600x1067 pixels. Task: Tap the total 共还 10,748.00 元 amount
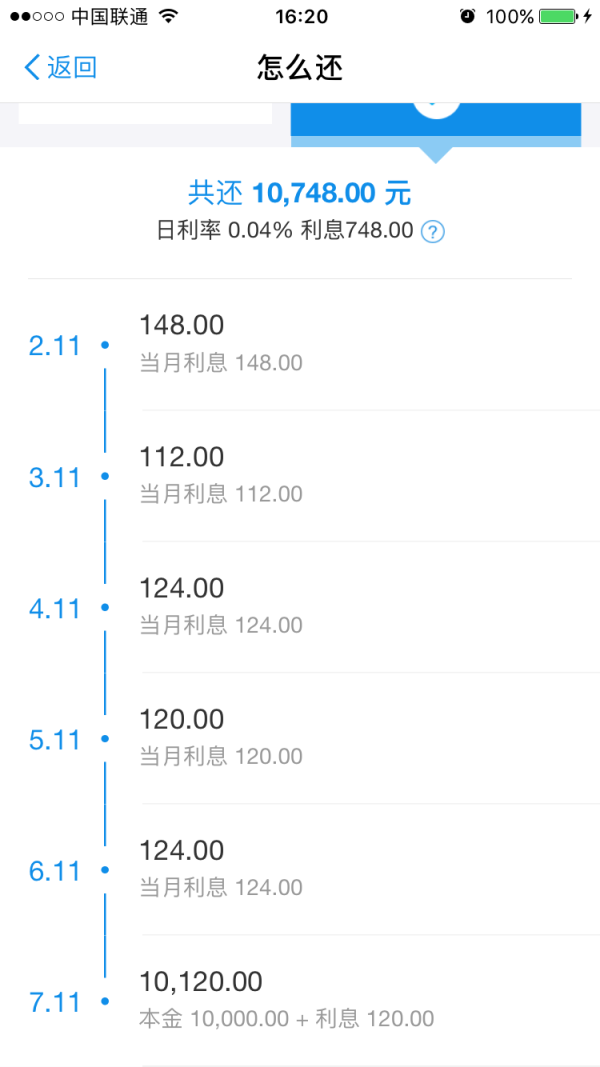(299, 192)
